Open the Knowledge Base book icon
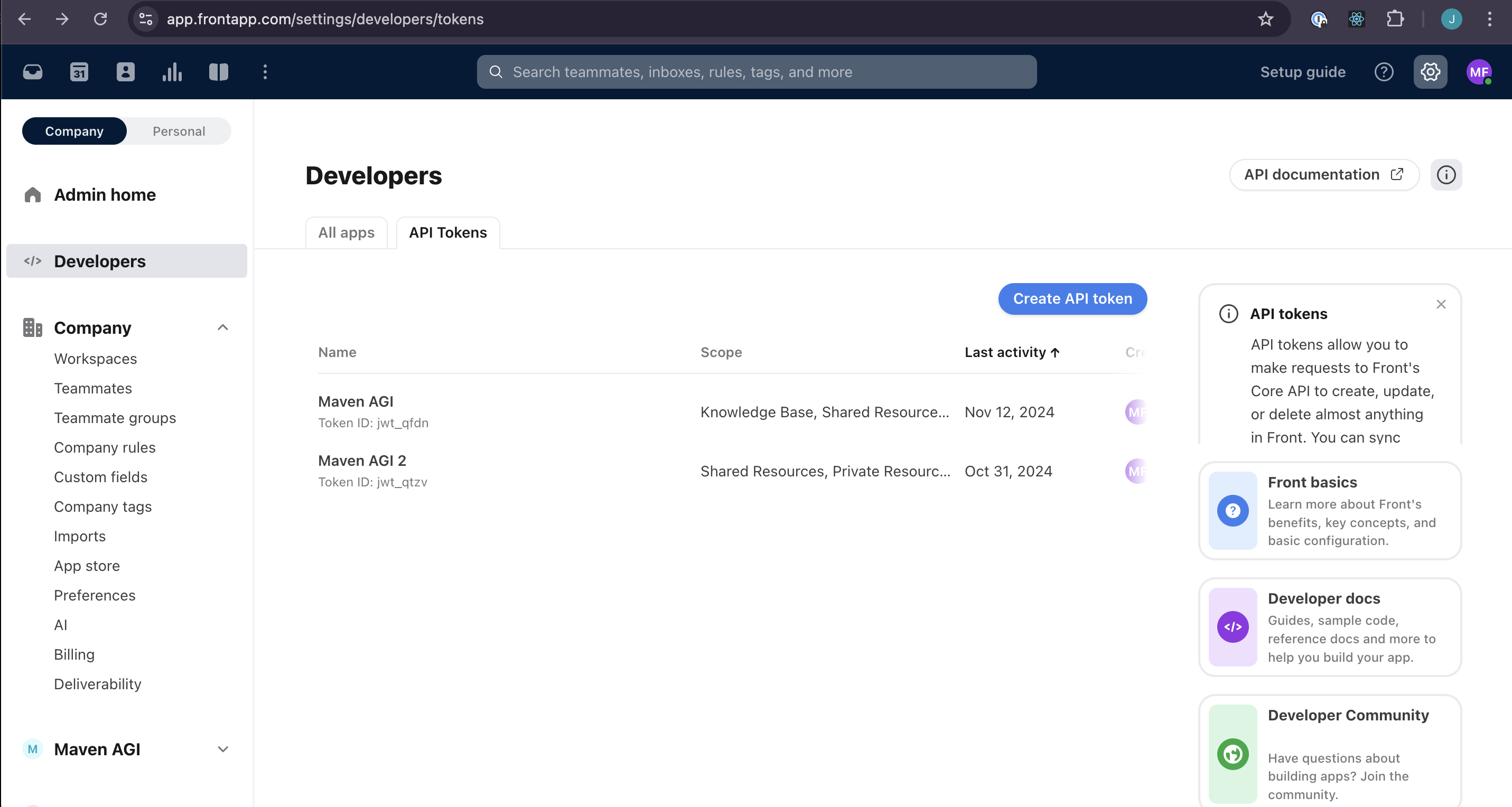1512x807 pixels. pos(218,72)
